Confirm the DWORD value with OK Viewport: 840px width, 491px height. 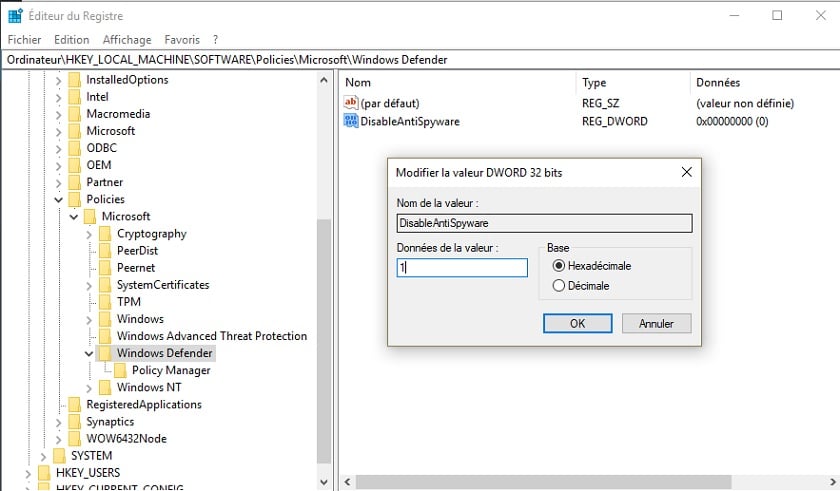[x=578, y=323]
